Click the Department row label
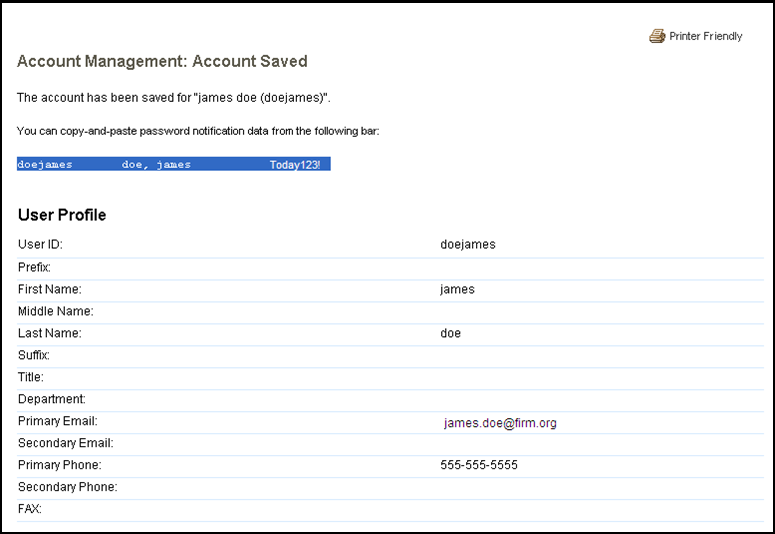This screenshot has width=775, height=534. (x=51, y=399)
